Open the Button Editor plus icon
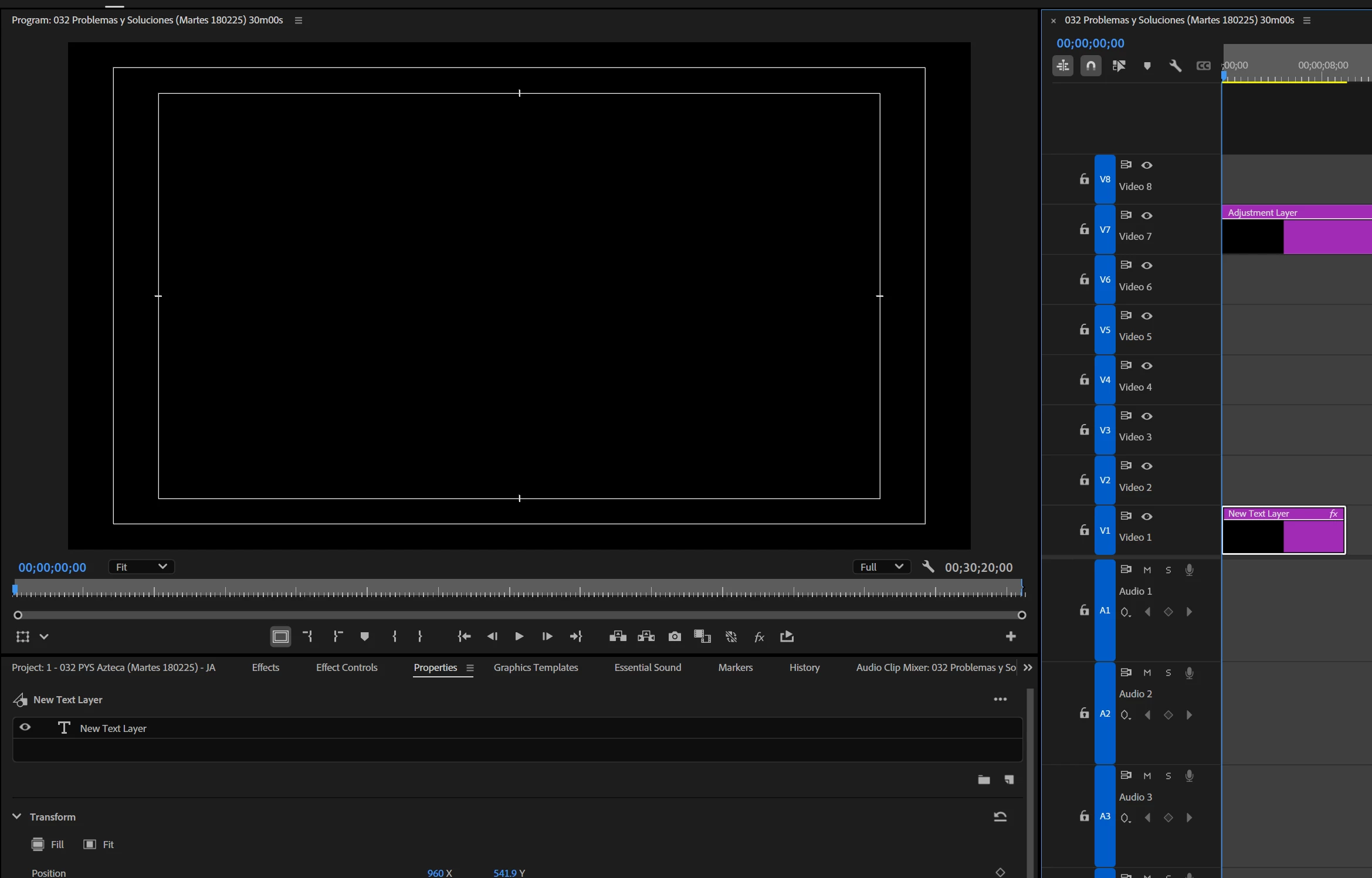The height and width of the screenshot is (878, 1372). (1010, 636)
